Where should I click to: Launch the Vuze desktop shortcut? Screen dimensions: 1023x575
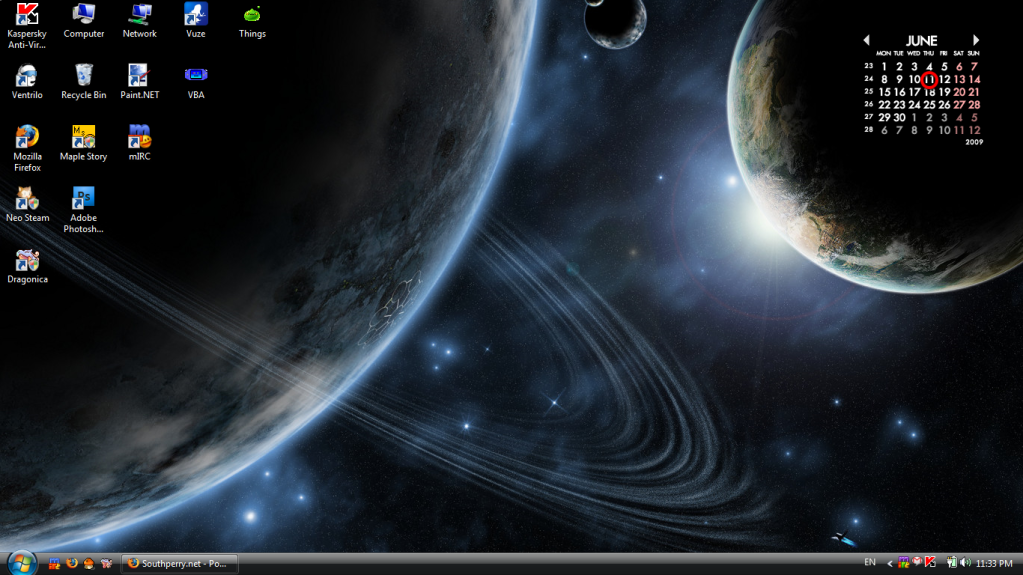click(196, 20)
